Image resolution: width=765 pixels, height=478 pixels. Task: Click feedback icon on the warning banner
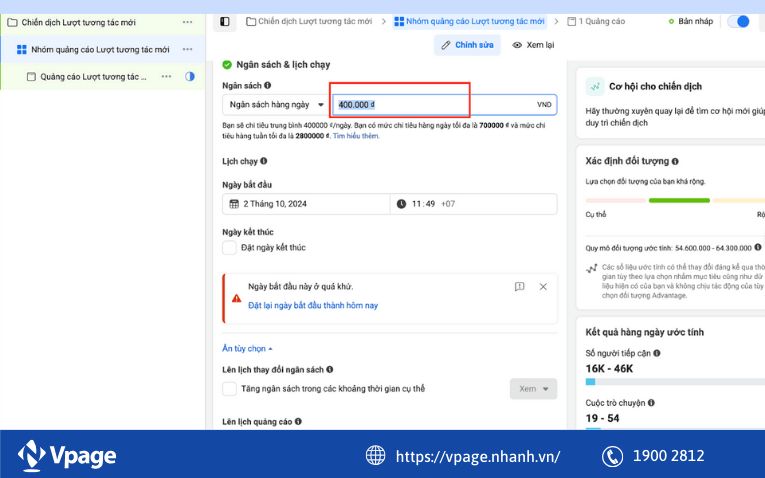[x=520, y=287]
